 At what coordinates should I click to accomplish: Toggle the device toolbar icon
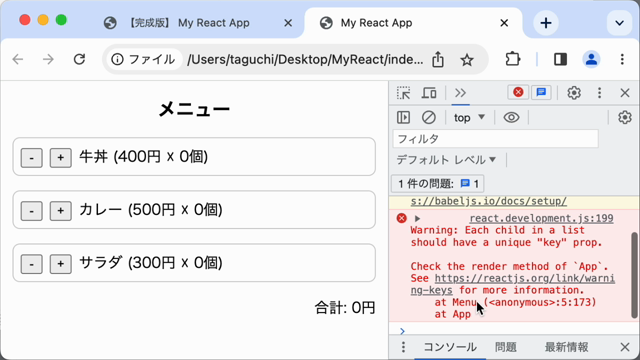429,93
